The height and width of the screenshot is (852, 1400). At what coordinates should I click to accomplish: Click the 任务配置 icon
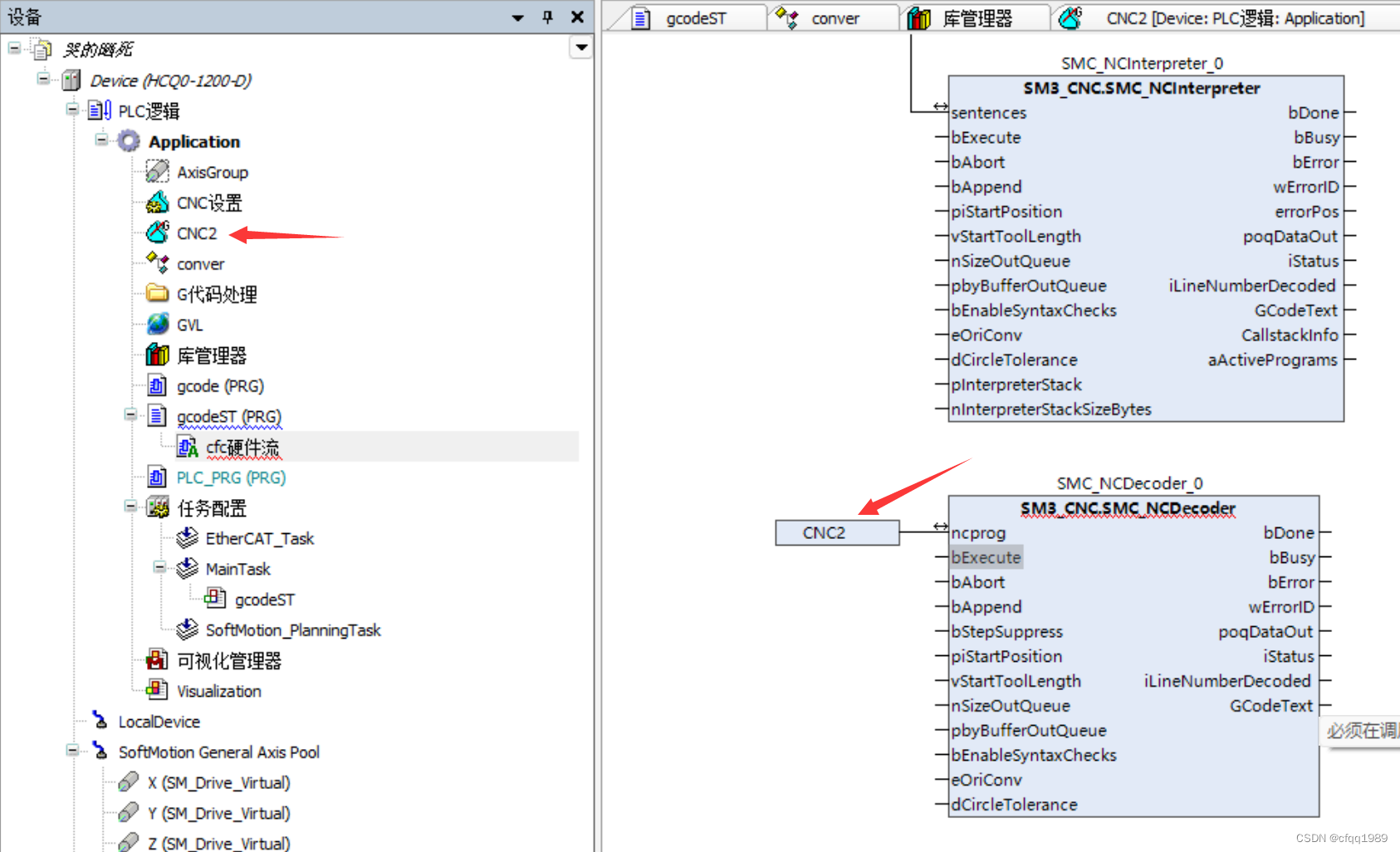pos(157,507)
